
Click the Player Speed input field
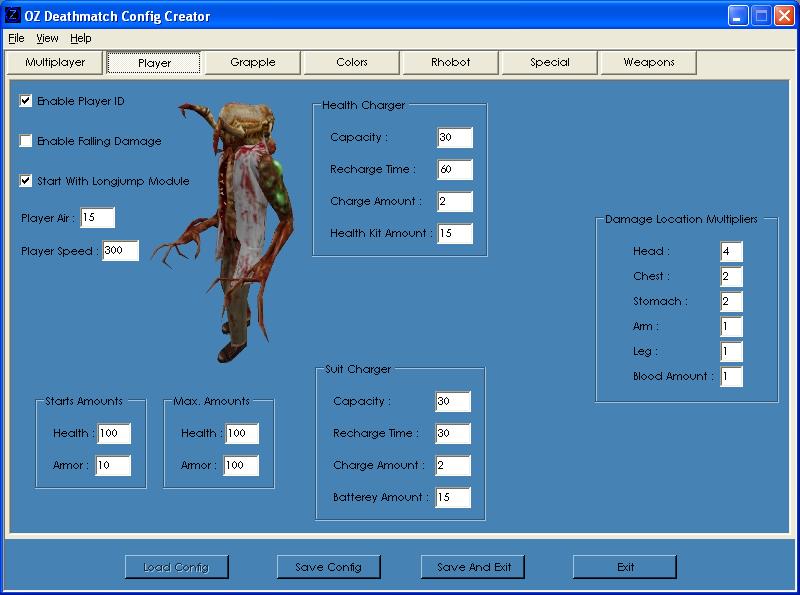point(120,251)
